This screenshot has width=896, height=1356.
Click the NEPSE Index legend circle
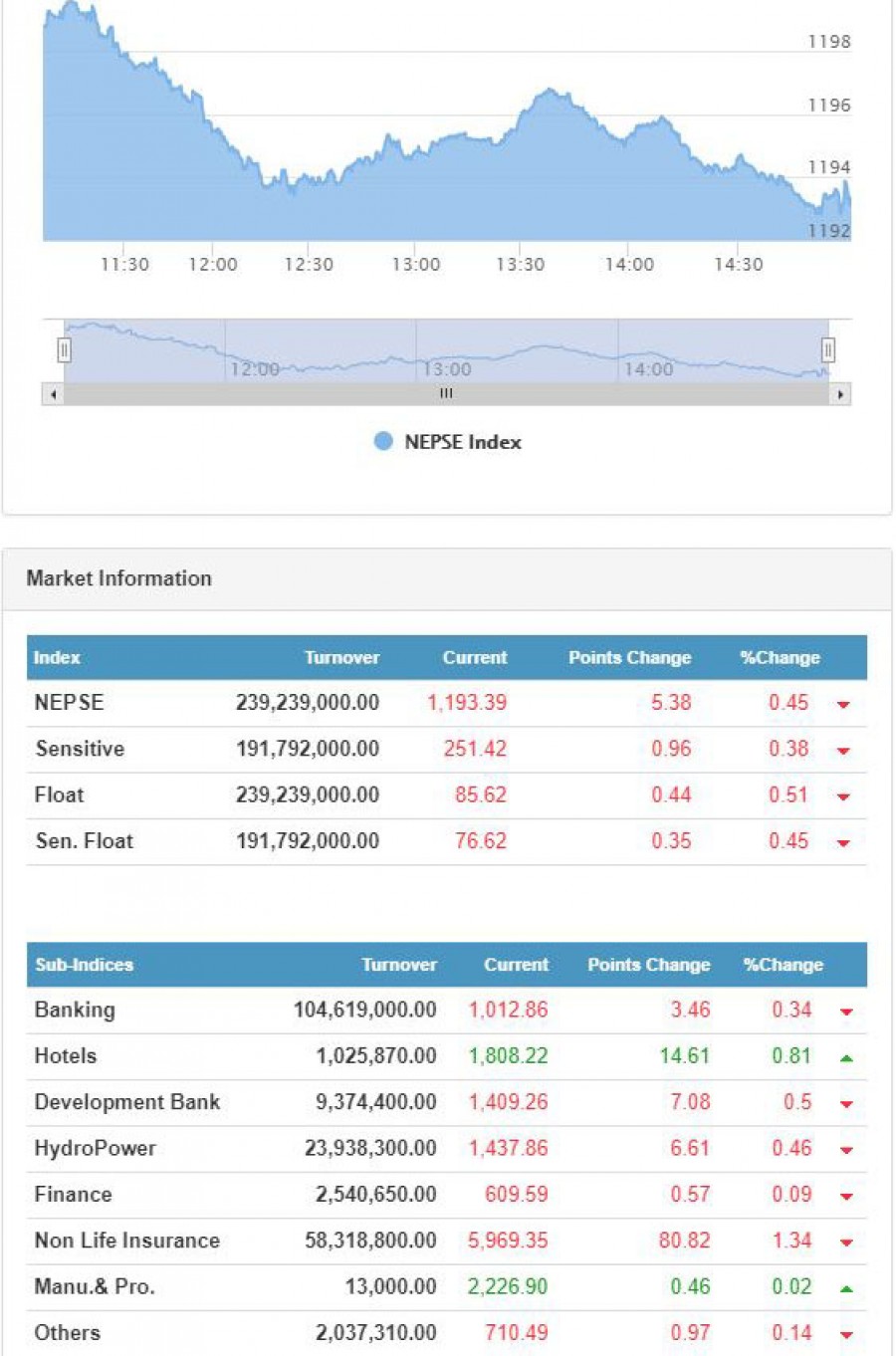pos(383,441)
